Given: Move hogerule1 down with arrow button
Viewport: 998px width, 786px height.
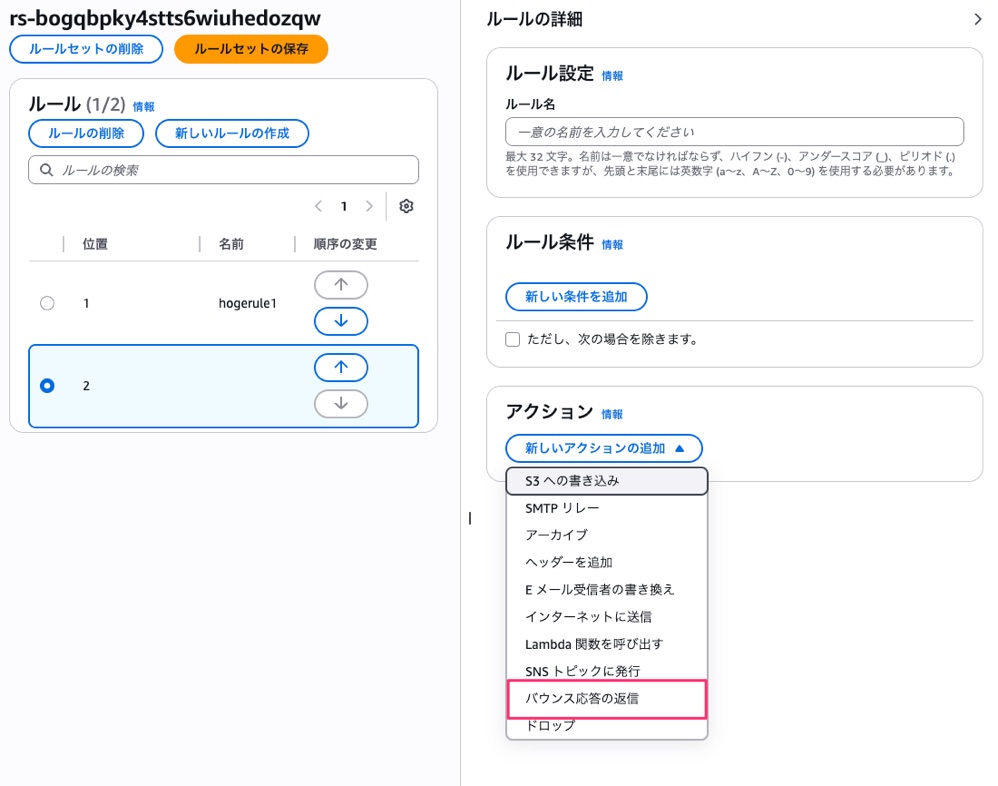Looking at the screenshot, I should click(341, 321).
